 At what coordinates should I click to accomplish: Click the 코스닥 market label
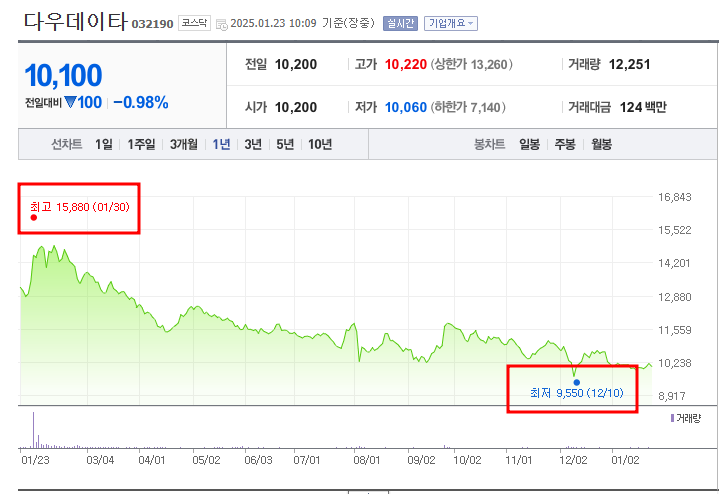tap(194, 23)
